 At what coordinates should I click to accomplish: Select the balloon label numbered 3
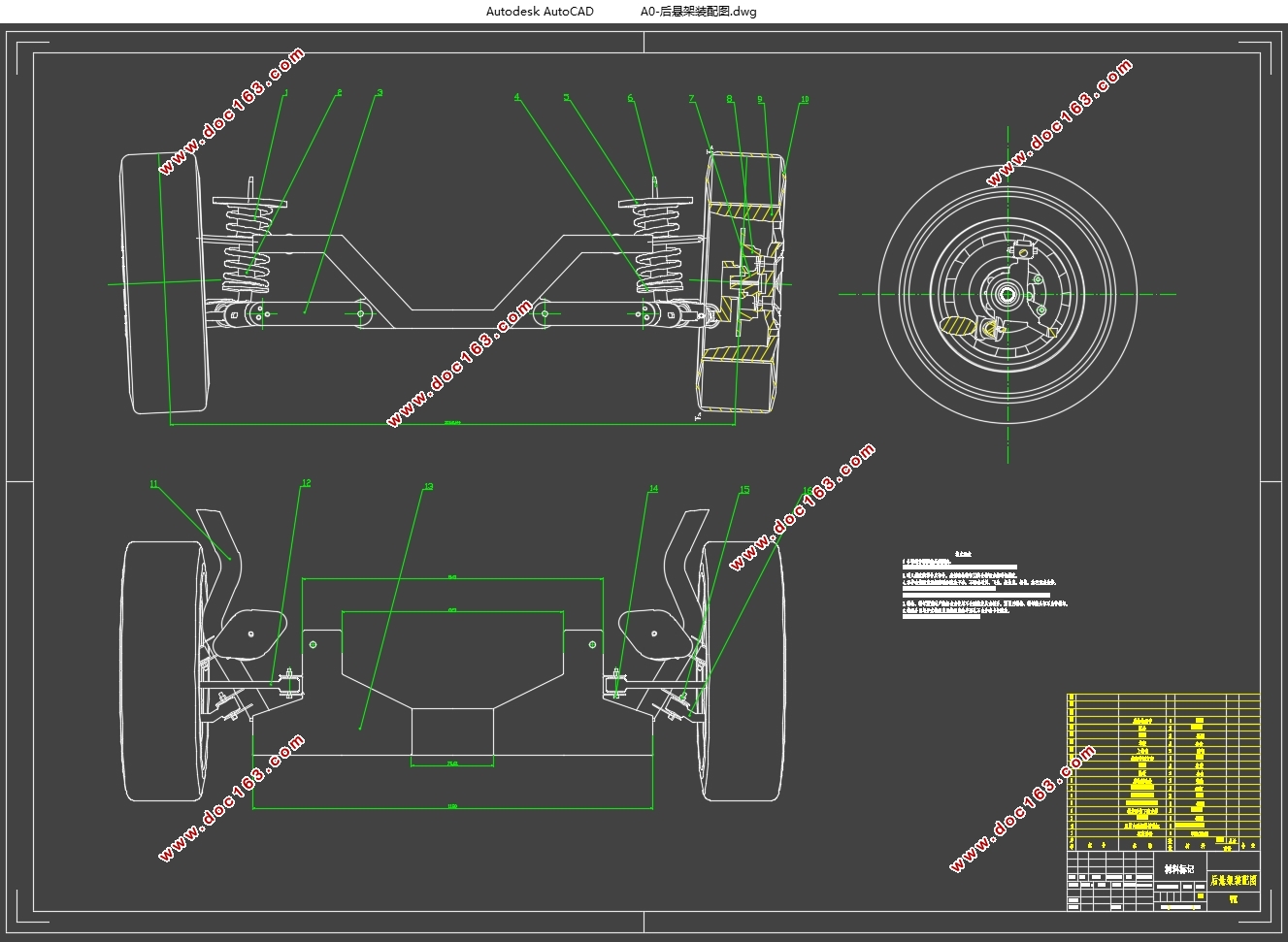click(x=380, y=93)
